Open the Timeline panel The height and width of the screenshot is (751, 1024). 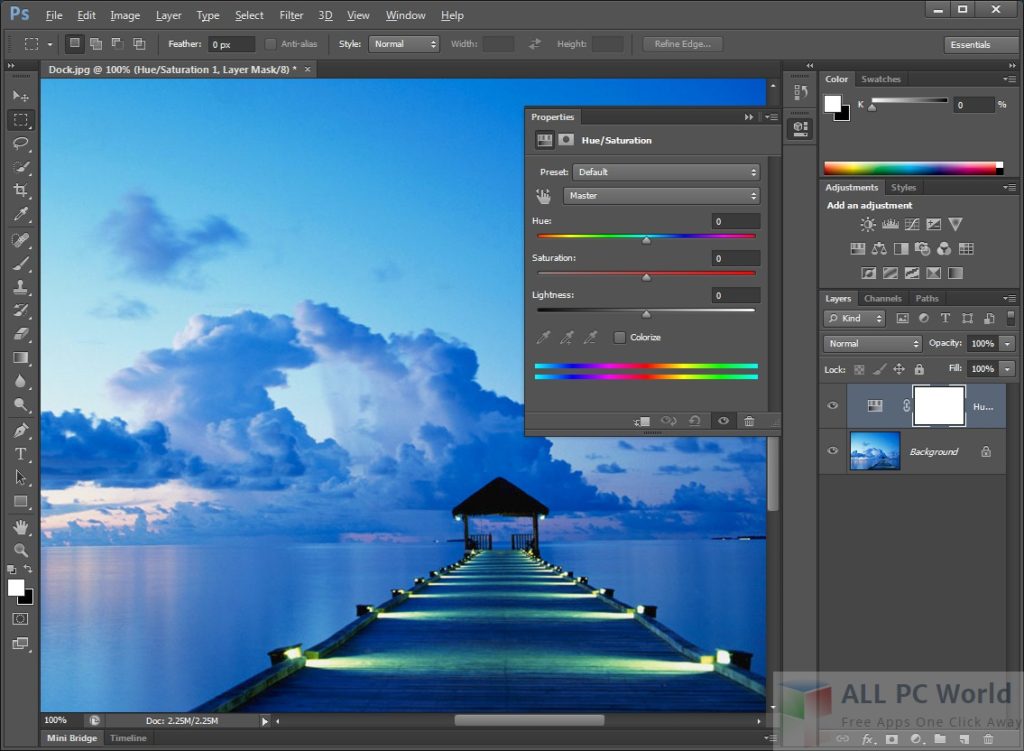click(x=128, y=738)
